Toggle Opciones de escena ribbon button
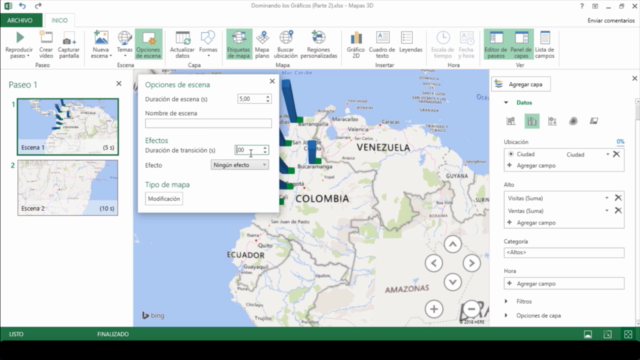Screen dimensions: 640x360 148,44
